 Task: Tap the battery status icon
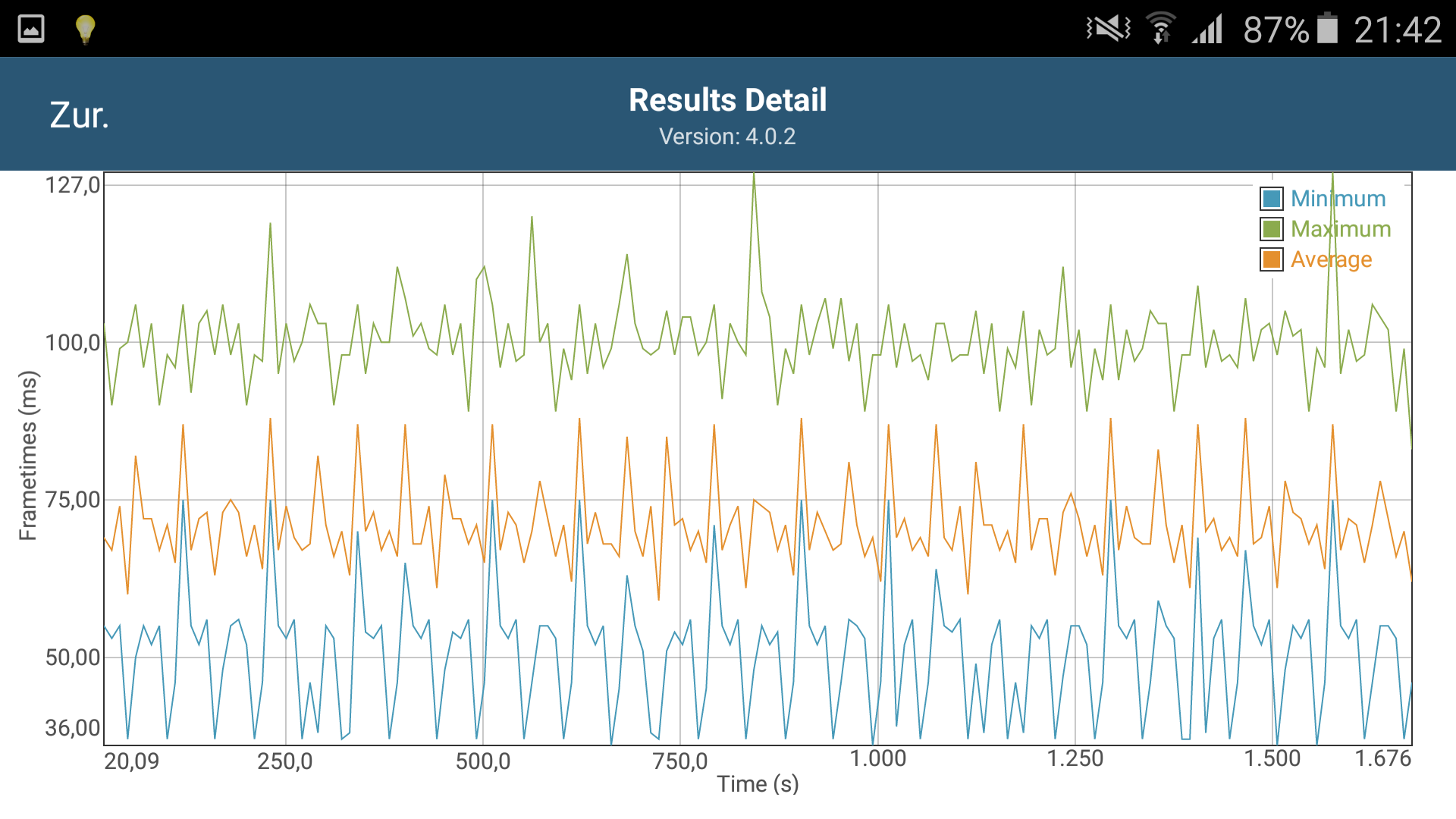coord(1327,30)
